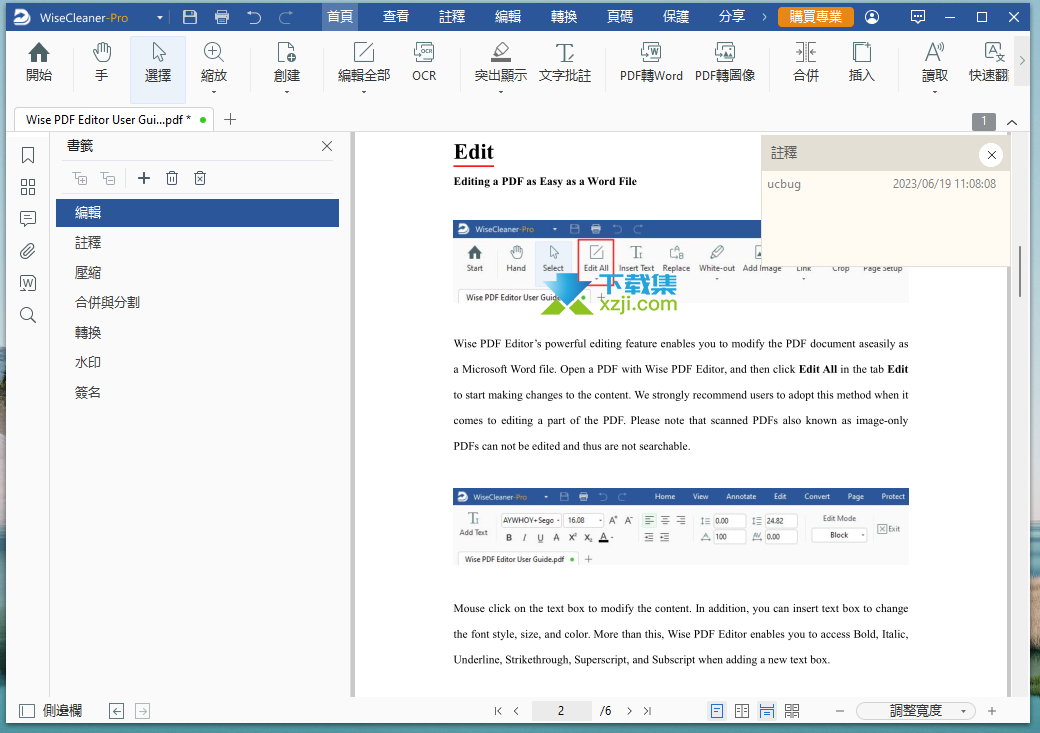The height and width of the screenshot is (733, 1040).
Task: Open a new document tab
Action: pyautogui.click(x=229, y=119)
